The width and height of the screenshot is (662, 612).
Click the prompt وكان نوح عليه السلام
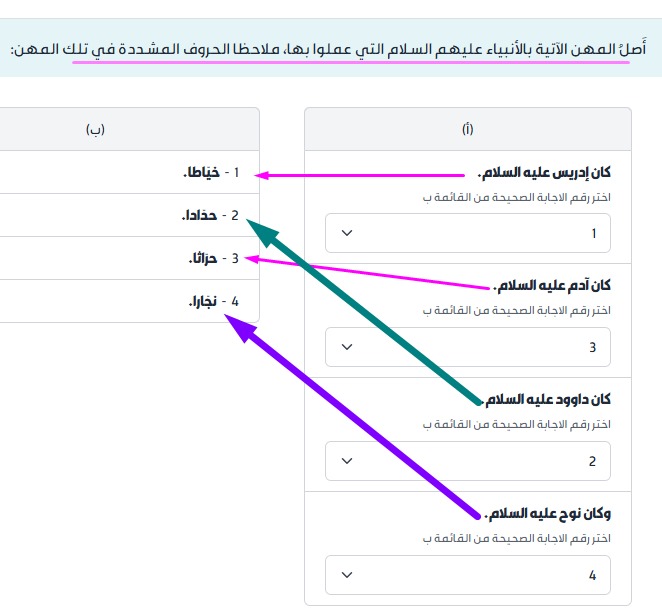[x=548, y=514]
